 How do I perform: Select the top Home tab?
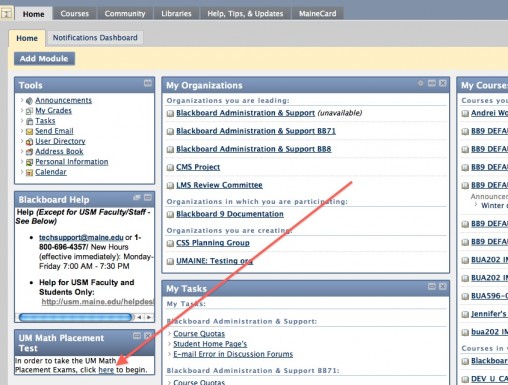(33, 14)
